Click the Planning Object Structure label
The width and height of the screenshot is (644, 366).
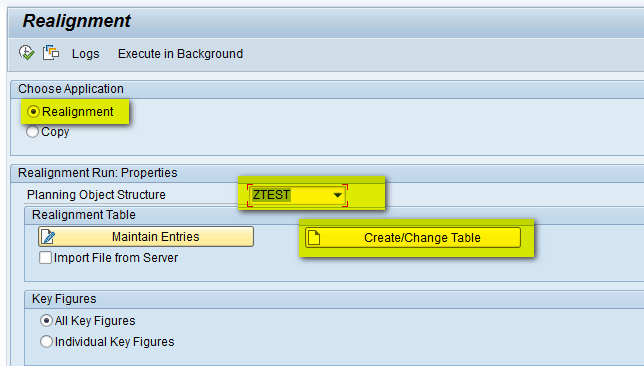click(96, 195)
